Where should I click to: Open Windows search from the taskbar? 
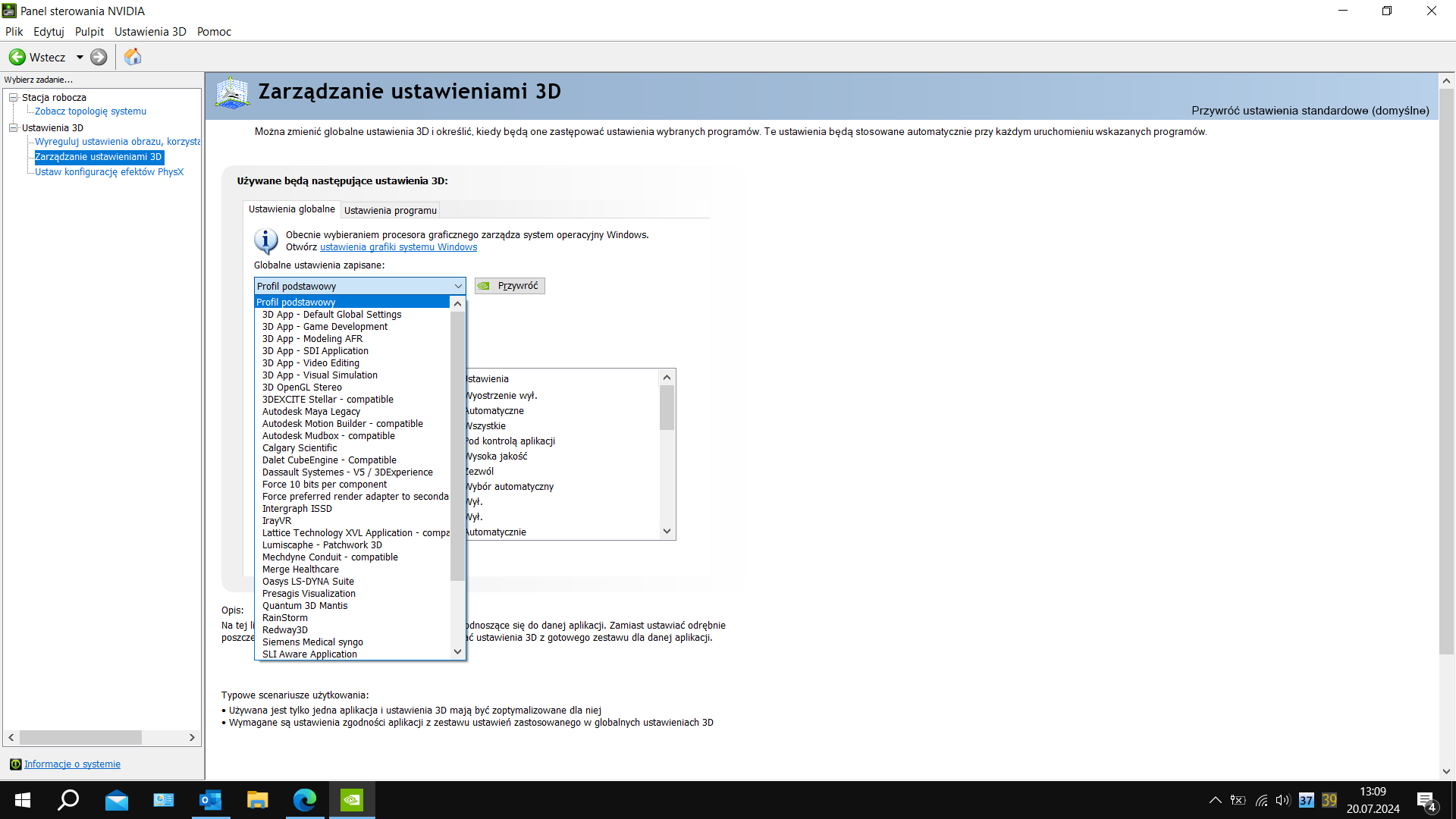tap(69, 800)
